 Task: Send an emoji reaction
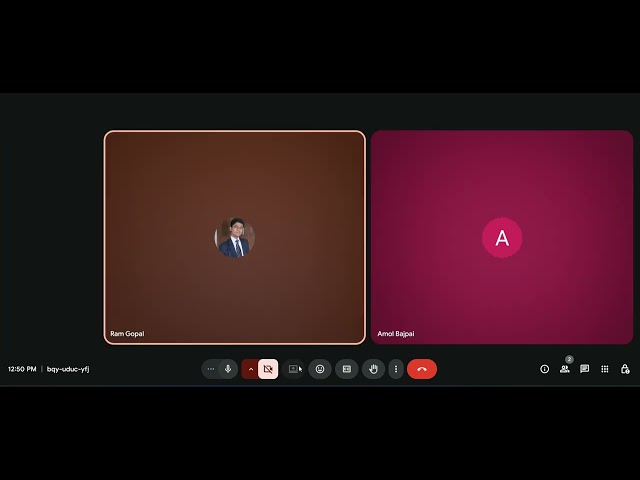[x=320, y=369]
